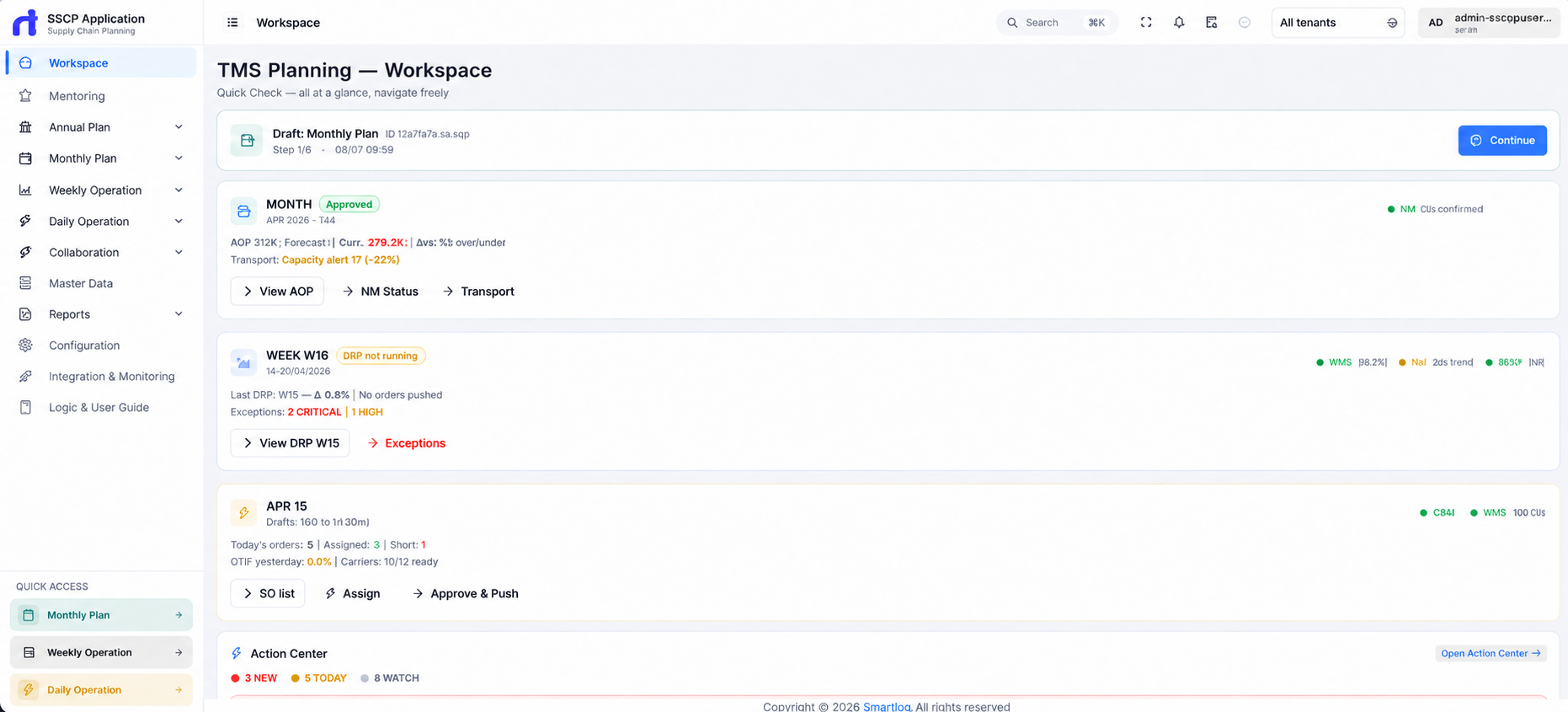Click the Draft Monthly Plan card icon
1568x712 pixels.
[x=247, y=141]
